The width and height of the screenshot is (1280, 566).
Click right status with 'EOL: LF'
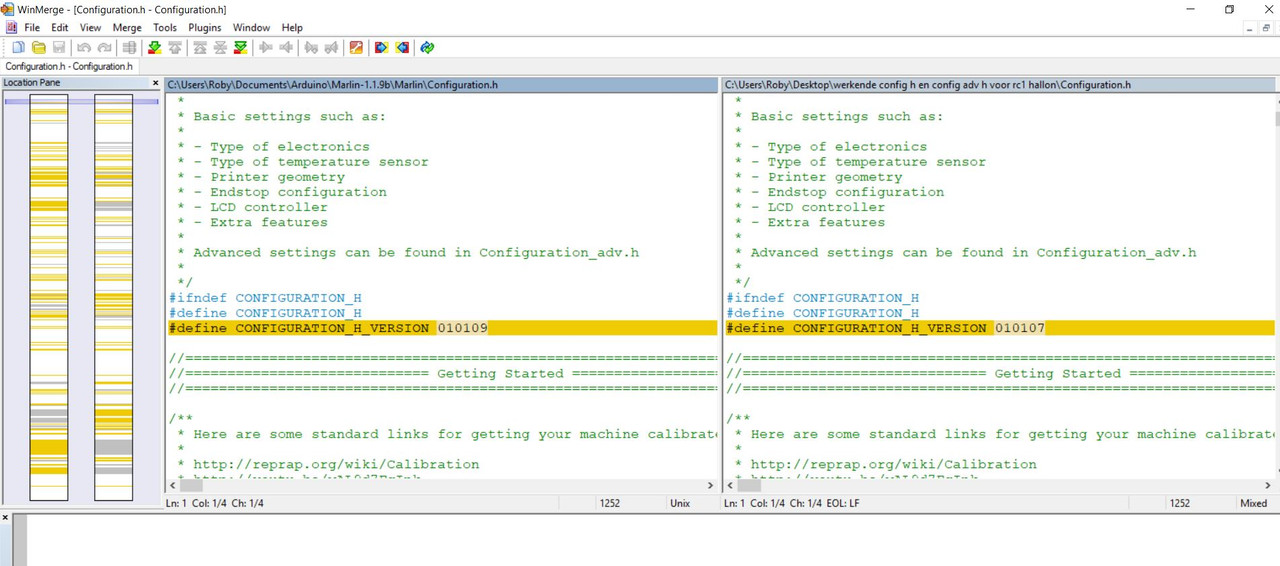click(x=791, y=503)
